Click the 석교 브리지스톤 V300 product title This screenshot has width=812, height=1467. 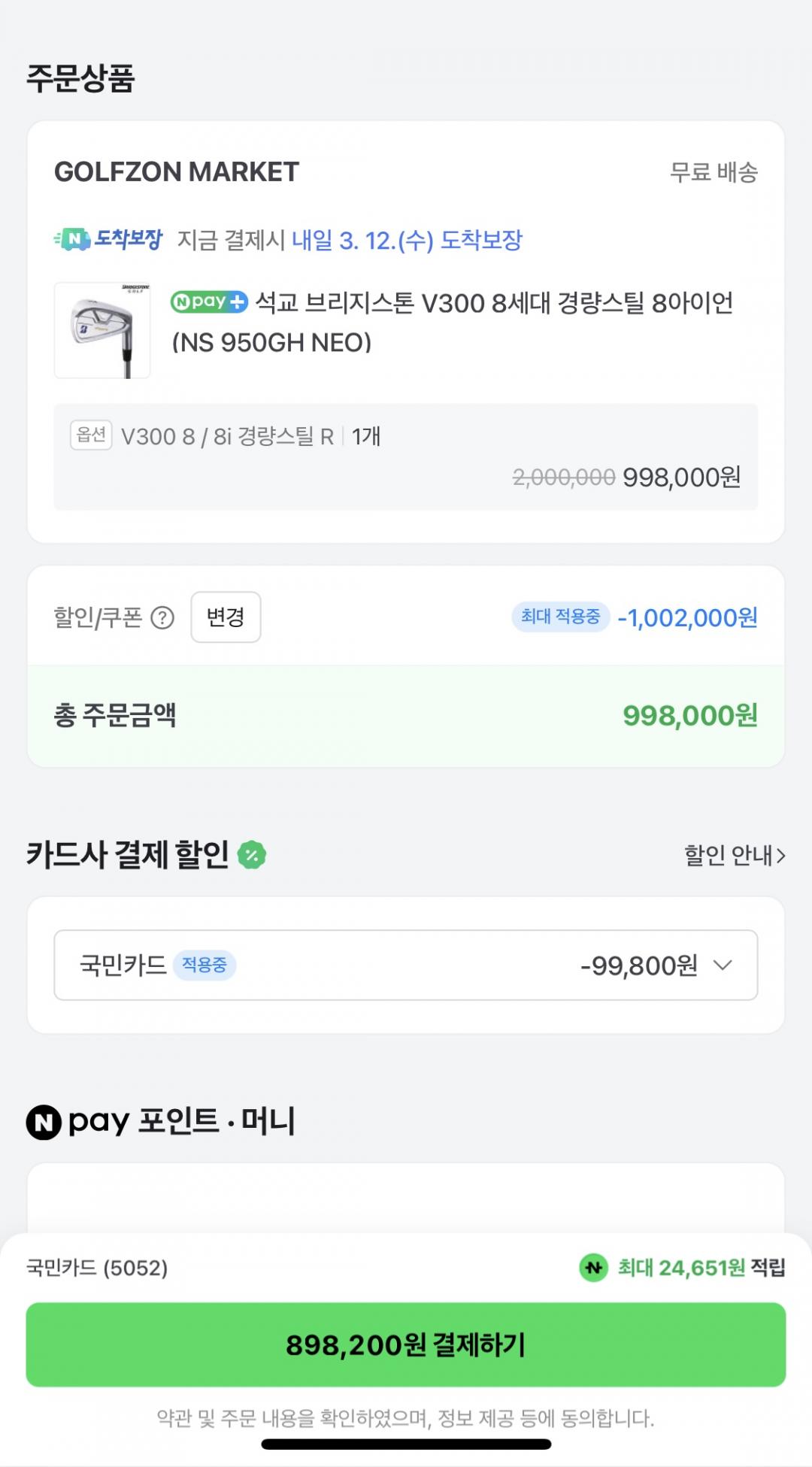(453, 322)
